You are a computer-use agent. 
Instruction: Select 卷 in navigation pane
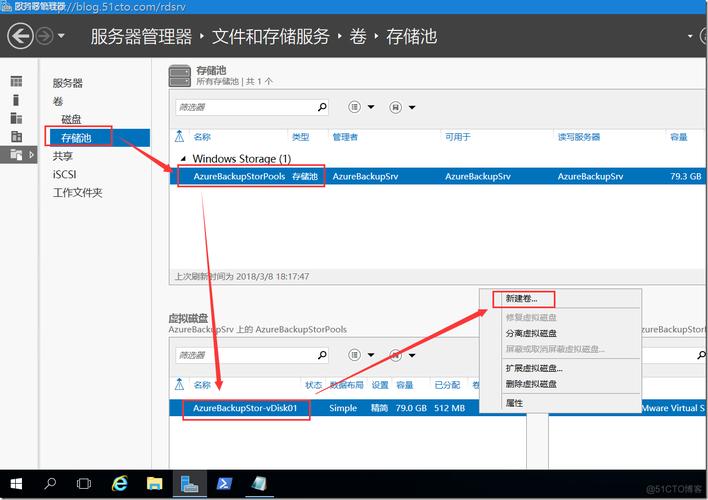pos(58,101)
